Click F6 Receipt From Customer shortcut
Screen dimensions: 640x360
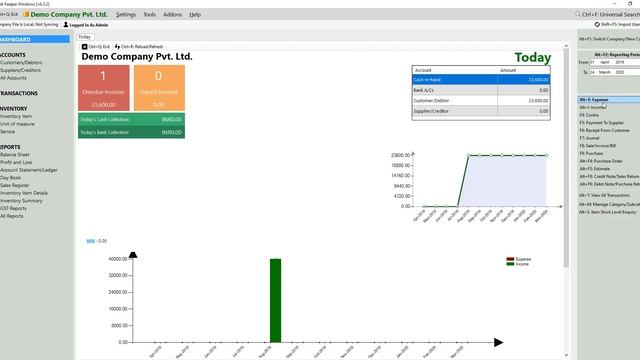pyautogui.click(x=604, y=131)
